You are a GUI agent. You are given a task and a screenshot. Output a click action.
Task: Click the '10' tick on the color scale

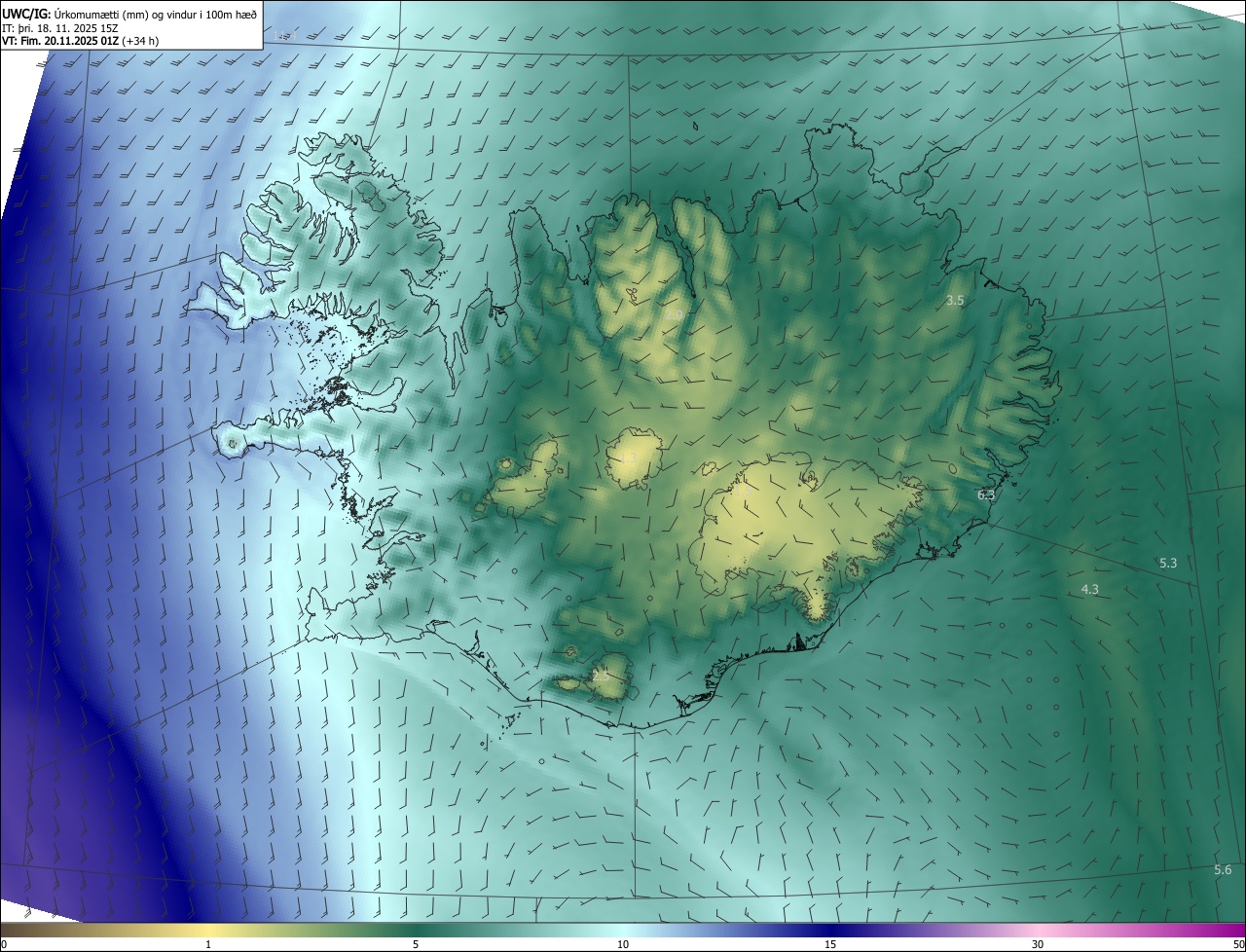tap(623, 944)
